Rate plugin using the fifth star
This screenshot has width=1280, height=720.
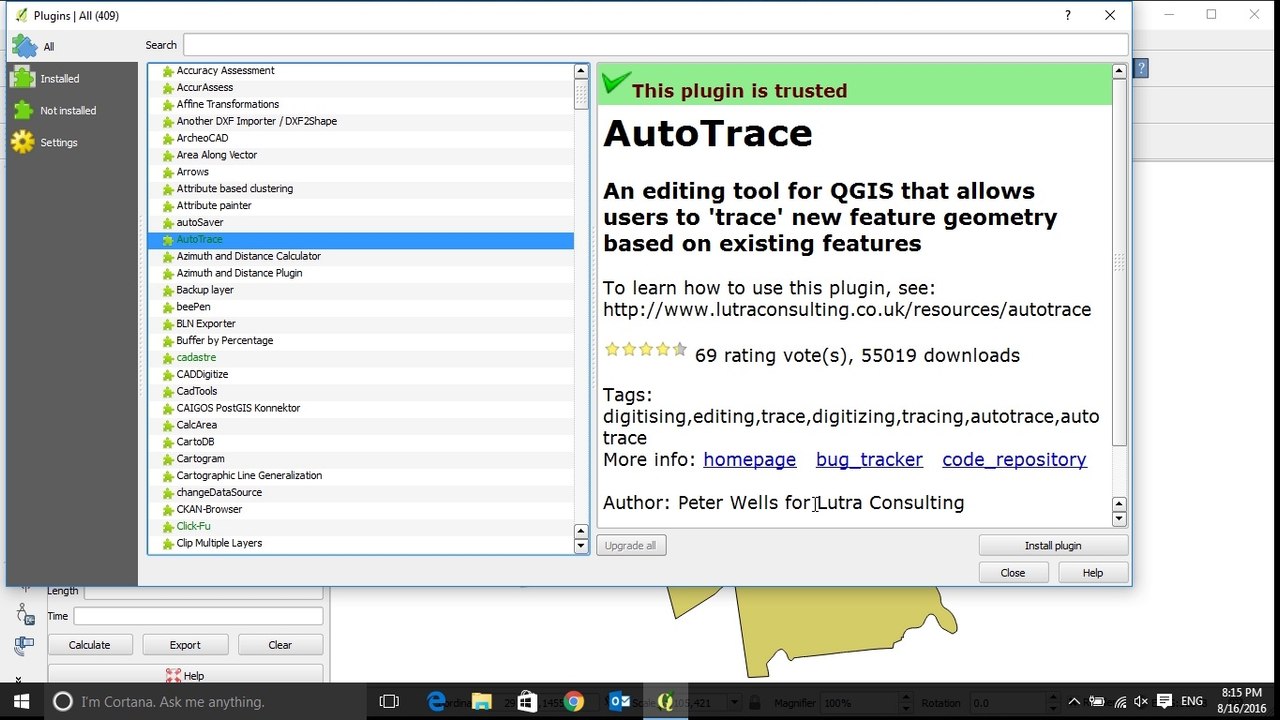coord(680,349)
